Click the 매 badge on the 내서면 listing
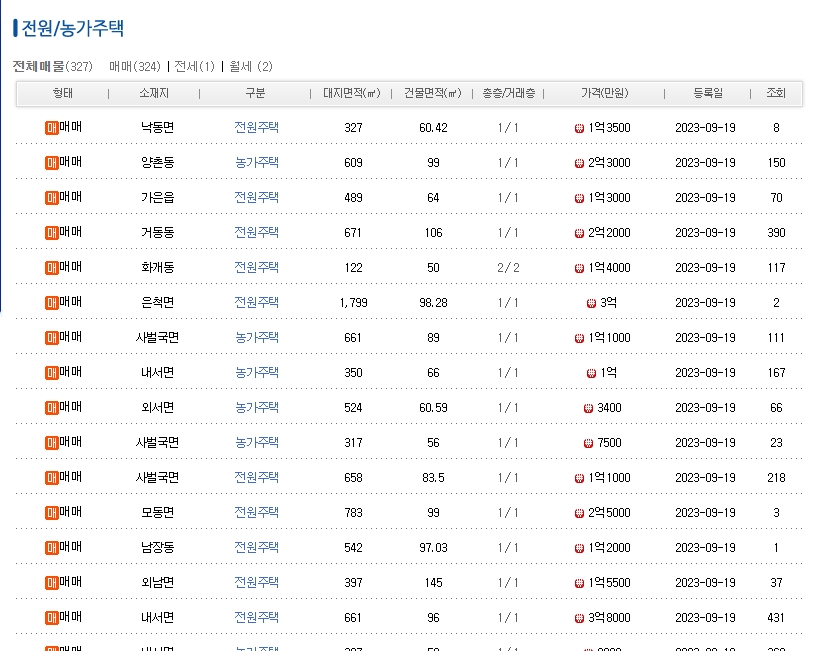 click(x=51, y=371)
